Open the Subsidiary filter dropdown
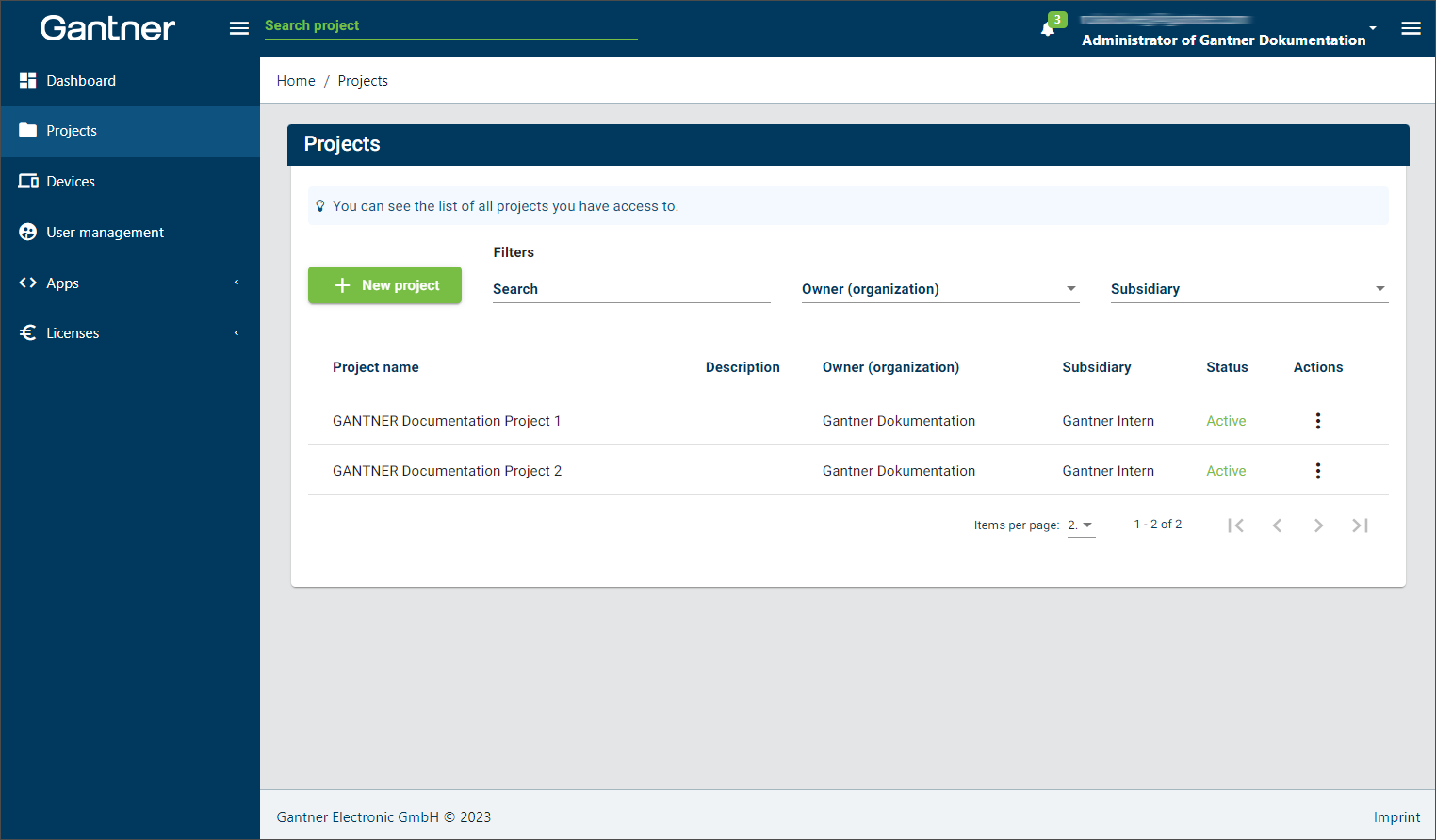1436x840 pixels. coord(1248,289)
